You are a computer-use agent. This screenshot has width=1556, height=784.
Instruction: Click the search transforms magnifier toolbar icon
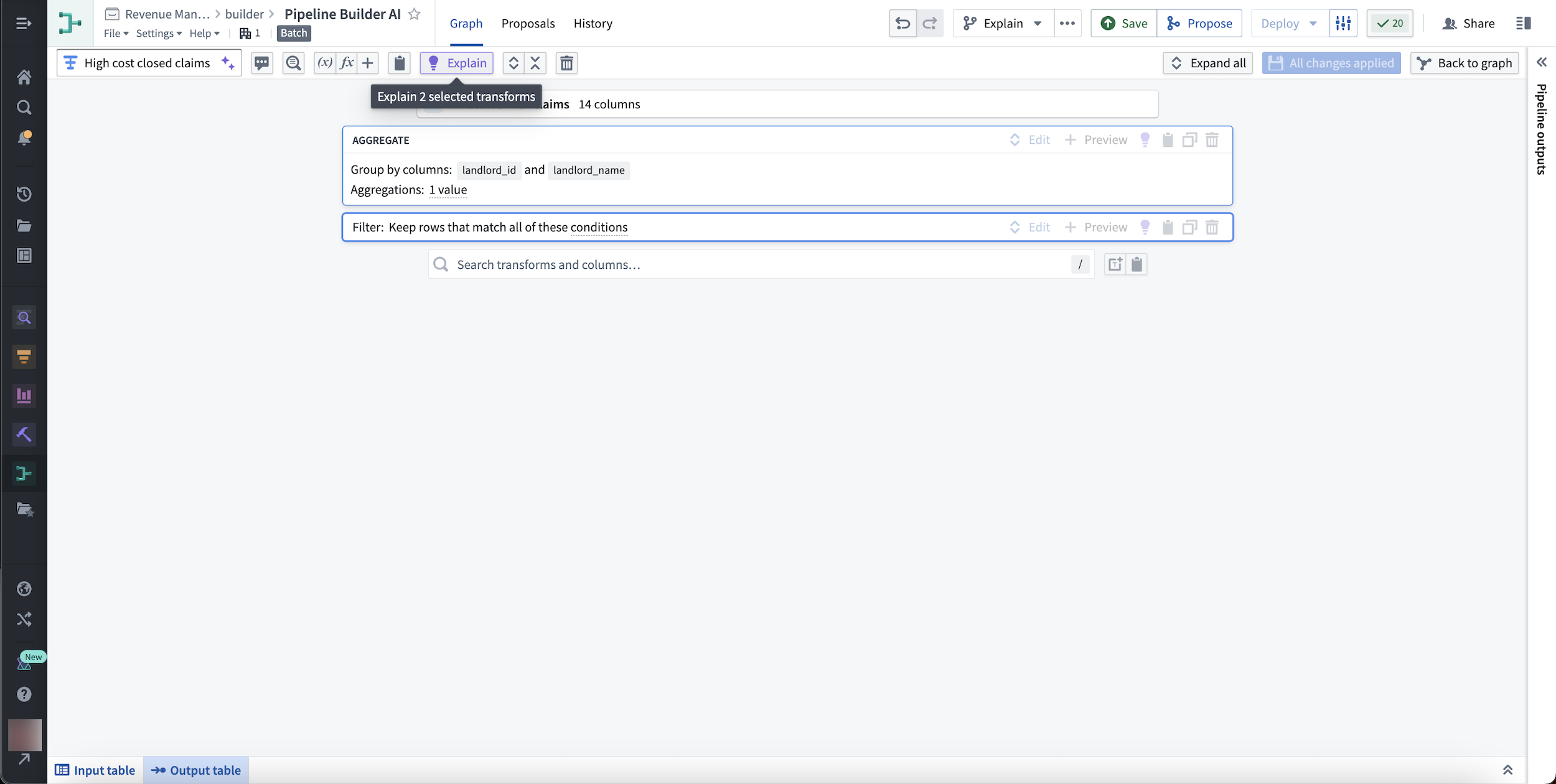tap(293, 63)
